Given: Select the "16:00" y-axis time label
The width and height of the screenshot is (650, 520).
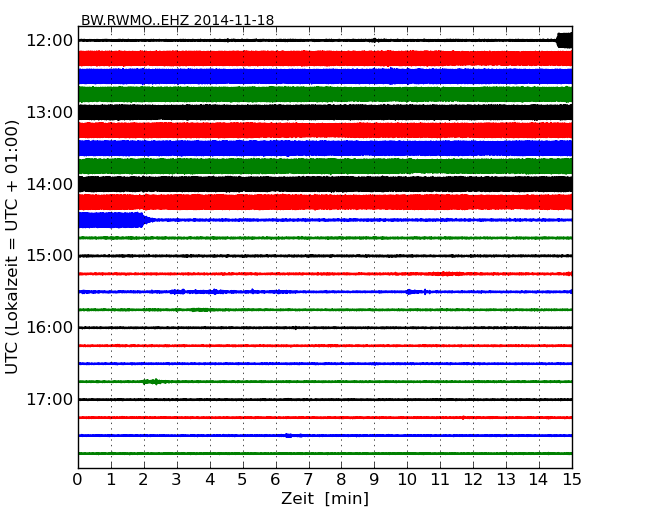Looking at the screenshot, I should click(49, 328).
